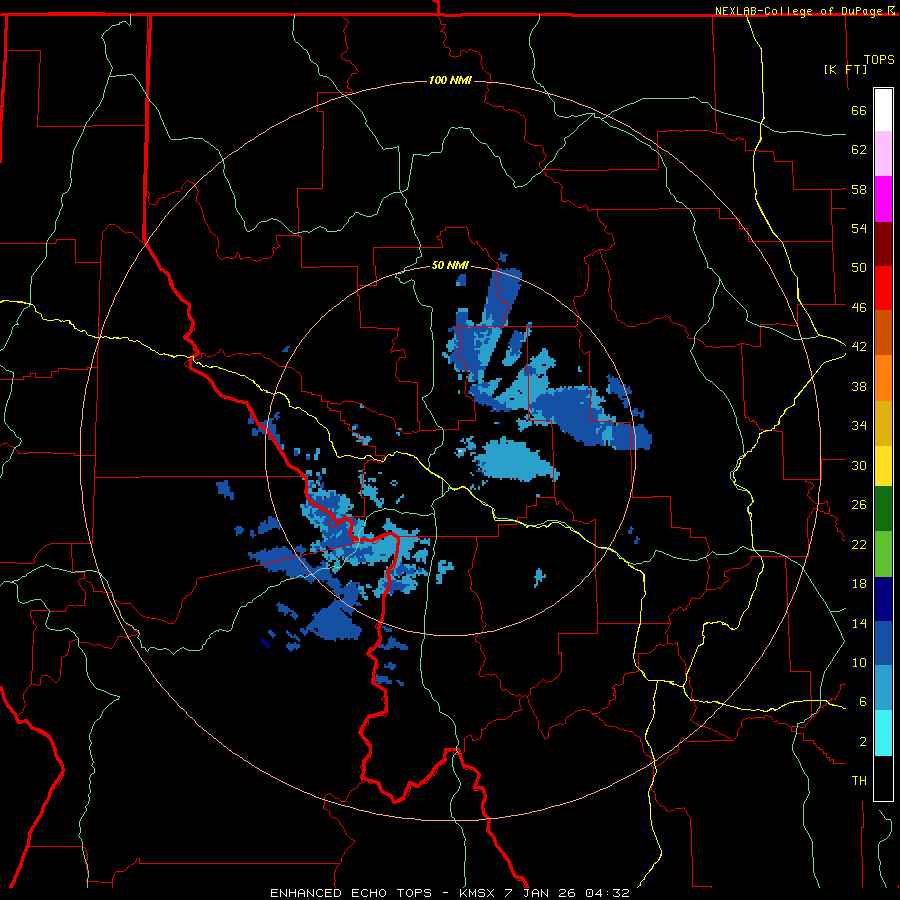Click the legend value 22

[x=859, y=544]
